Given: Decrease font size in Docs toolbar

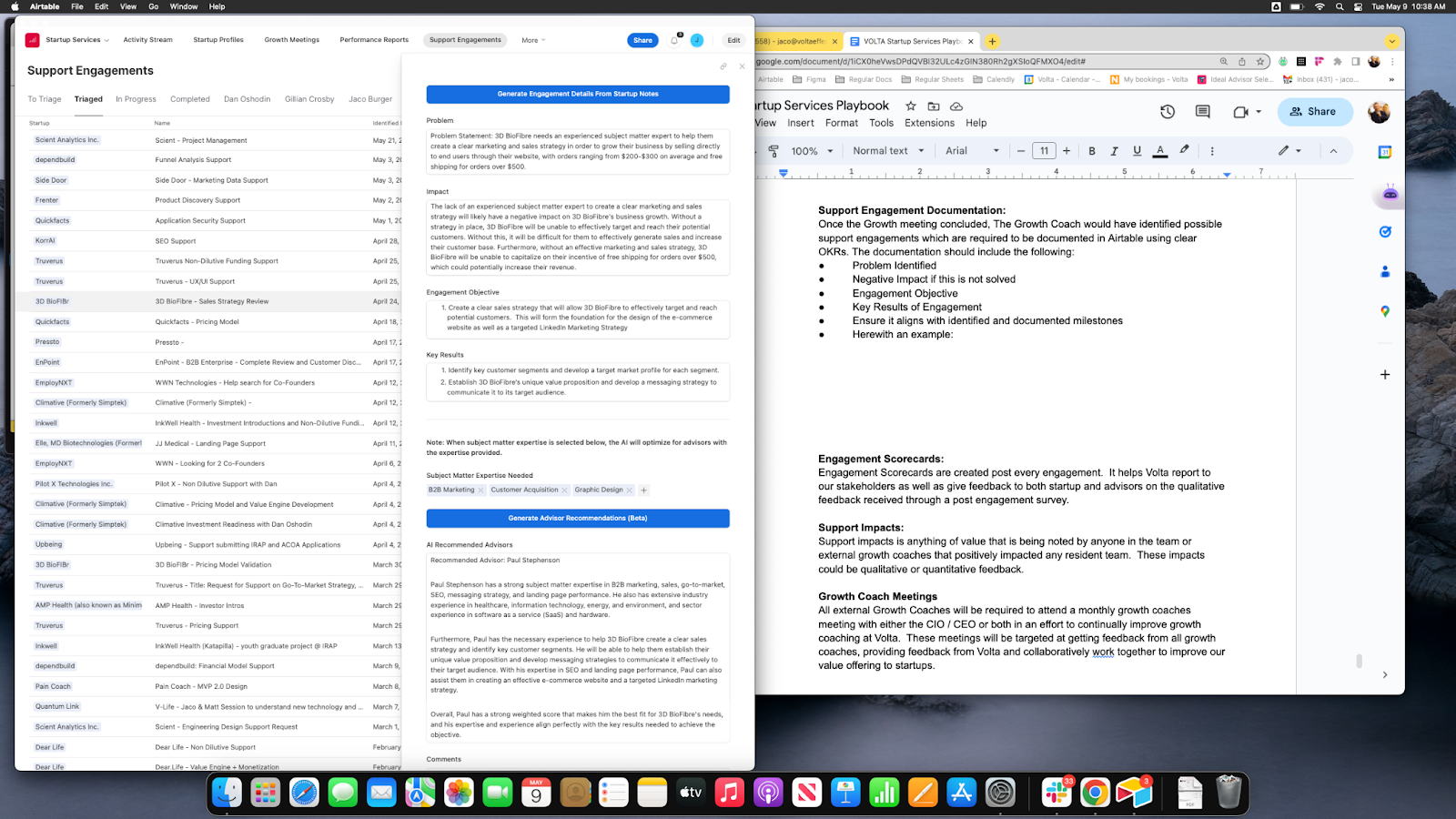Looking at the screenshot, I should (x=1021, y=151).
